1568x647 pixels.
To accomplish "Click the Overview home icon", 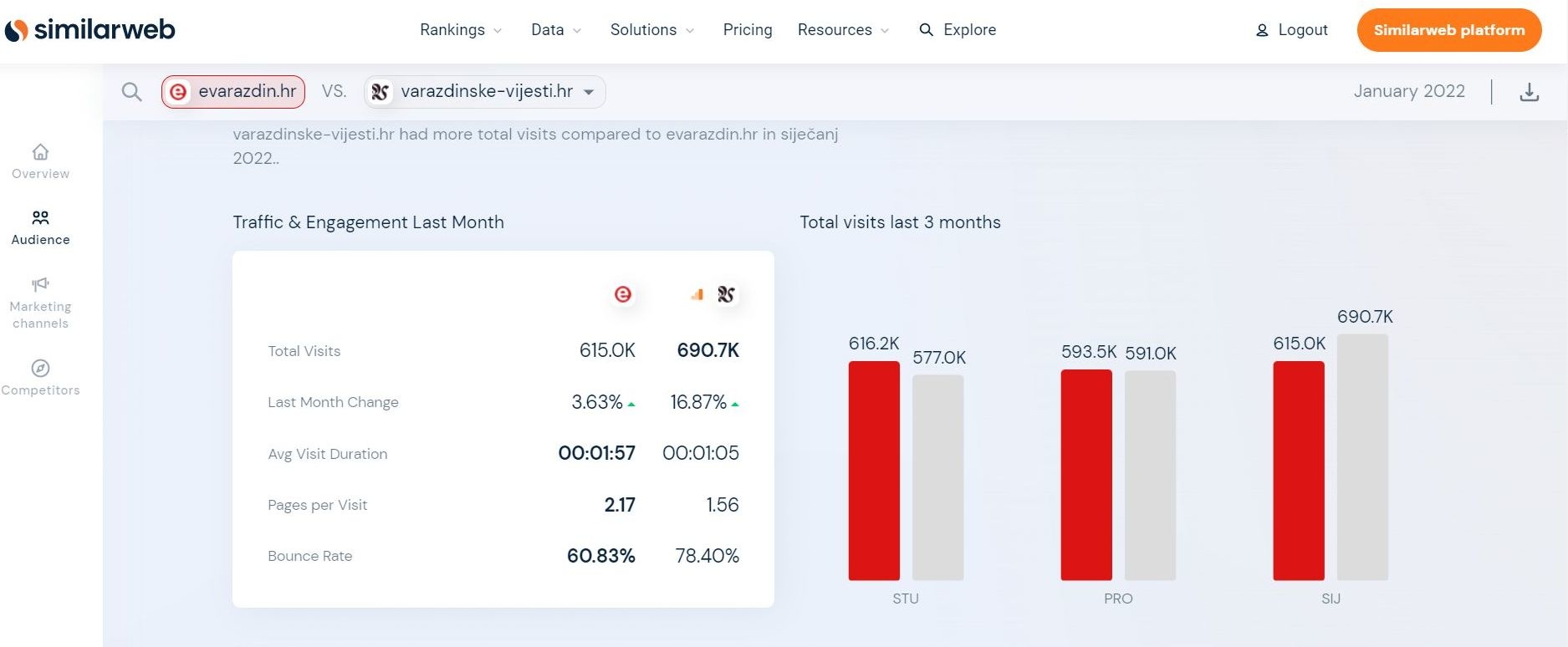I will point(40,152).
